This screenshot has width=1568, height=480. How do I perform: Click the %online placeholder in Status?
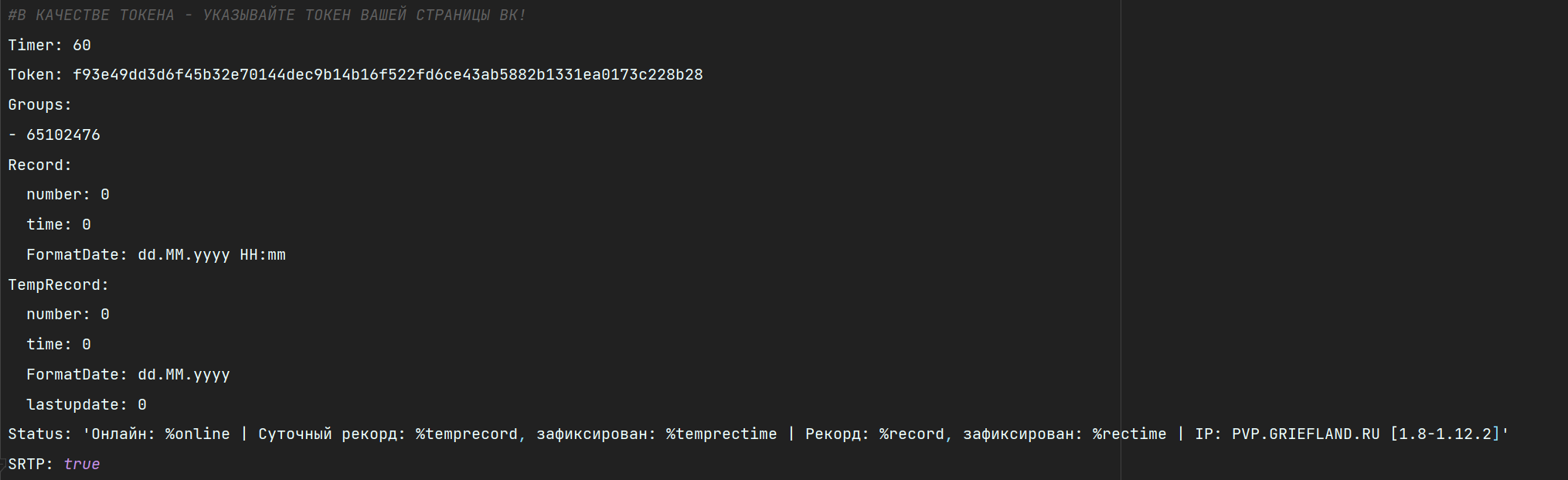click(197, 434)
